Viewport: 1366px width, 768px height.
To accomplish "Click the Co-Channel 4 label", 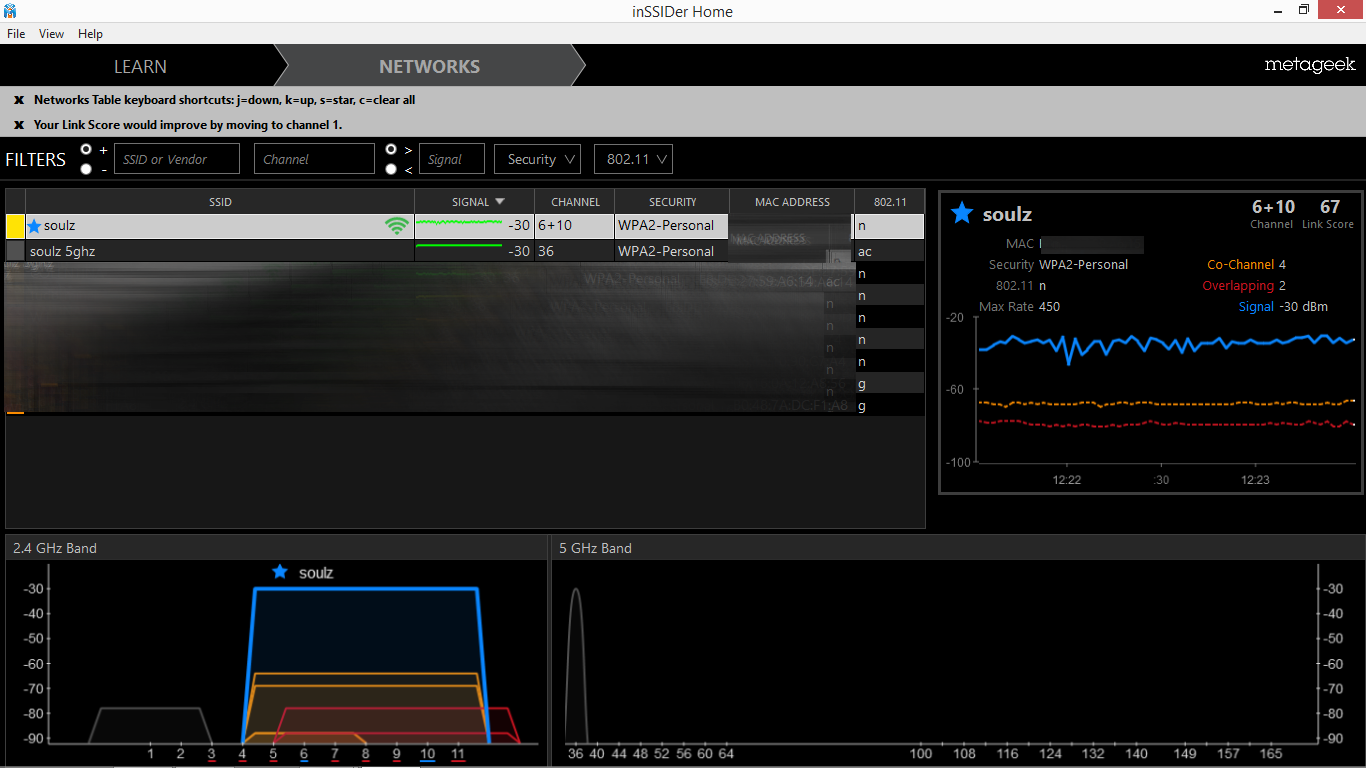I will click(x=1246, y=265).
